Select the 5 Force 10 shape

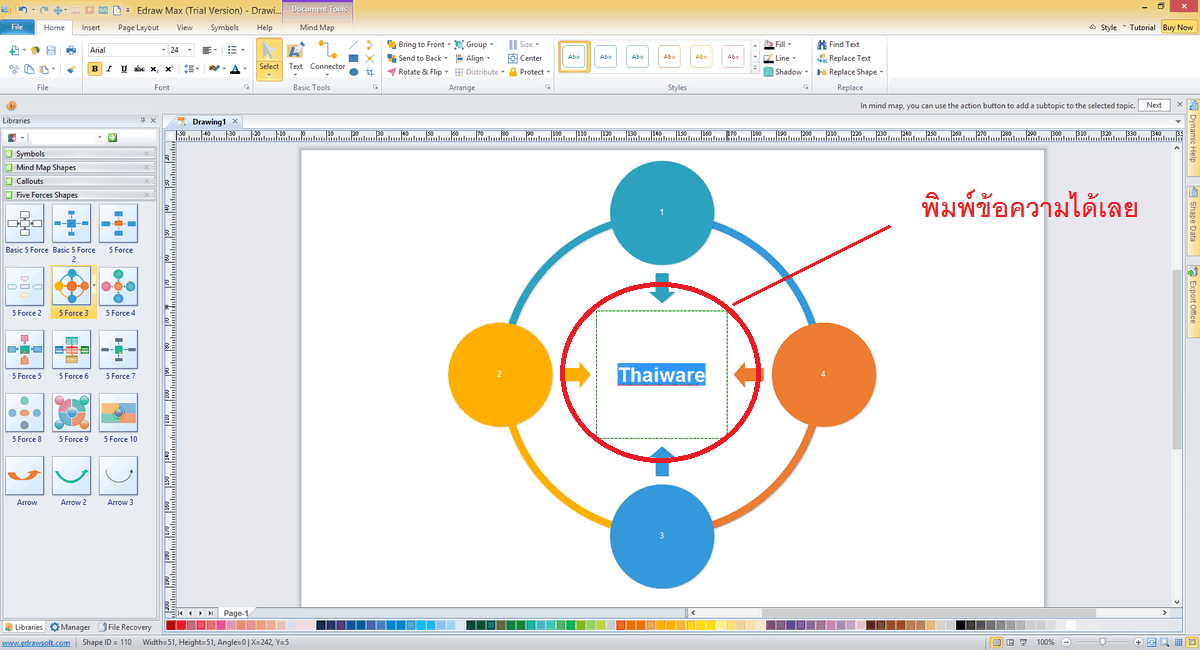click(x=119, y=418)
